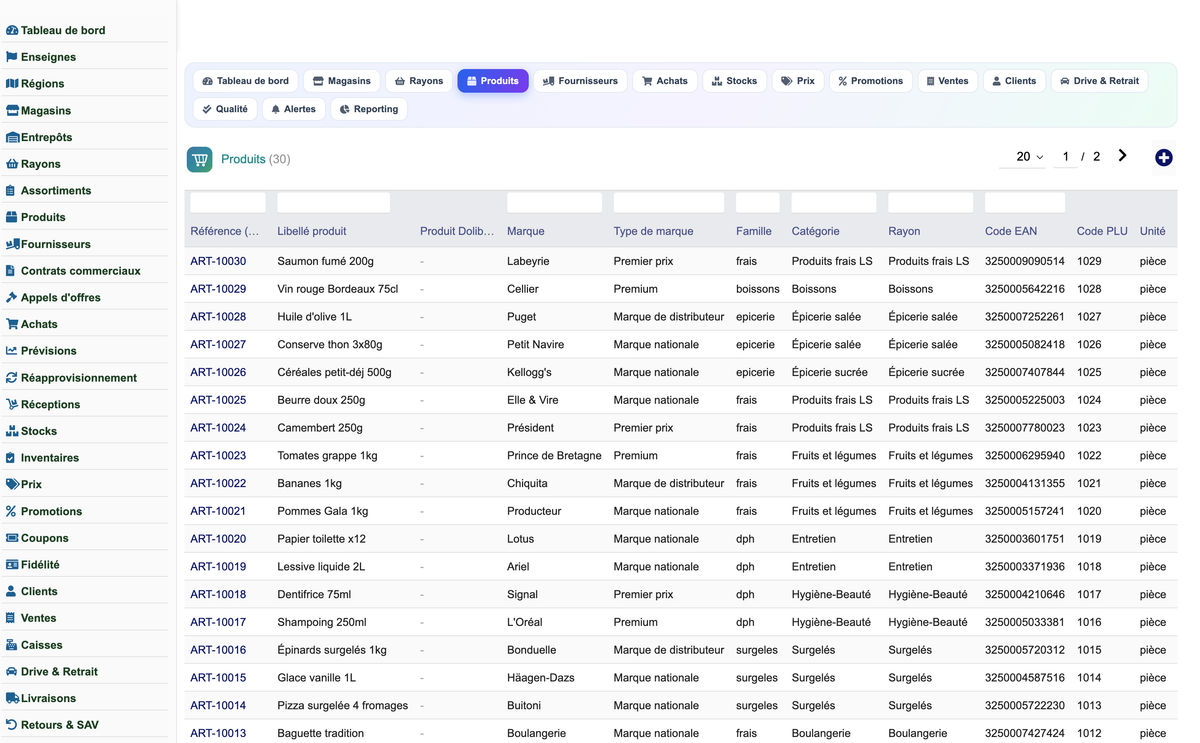Screen dimensions: 1200x743
Task: Open Livraisons in the sidebar
Action: (41, 698)
